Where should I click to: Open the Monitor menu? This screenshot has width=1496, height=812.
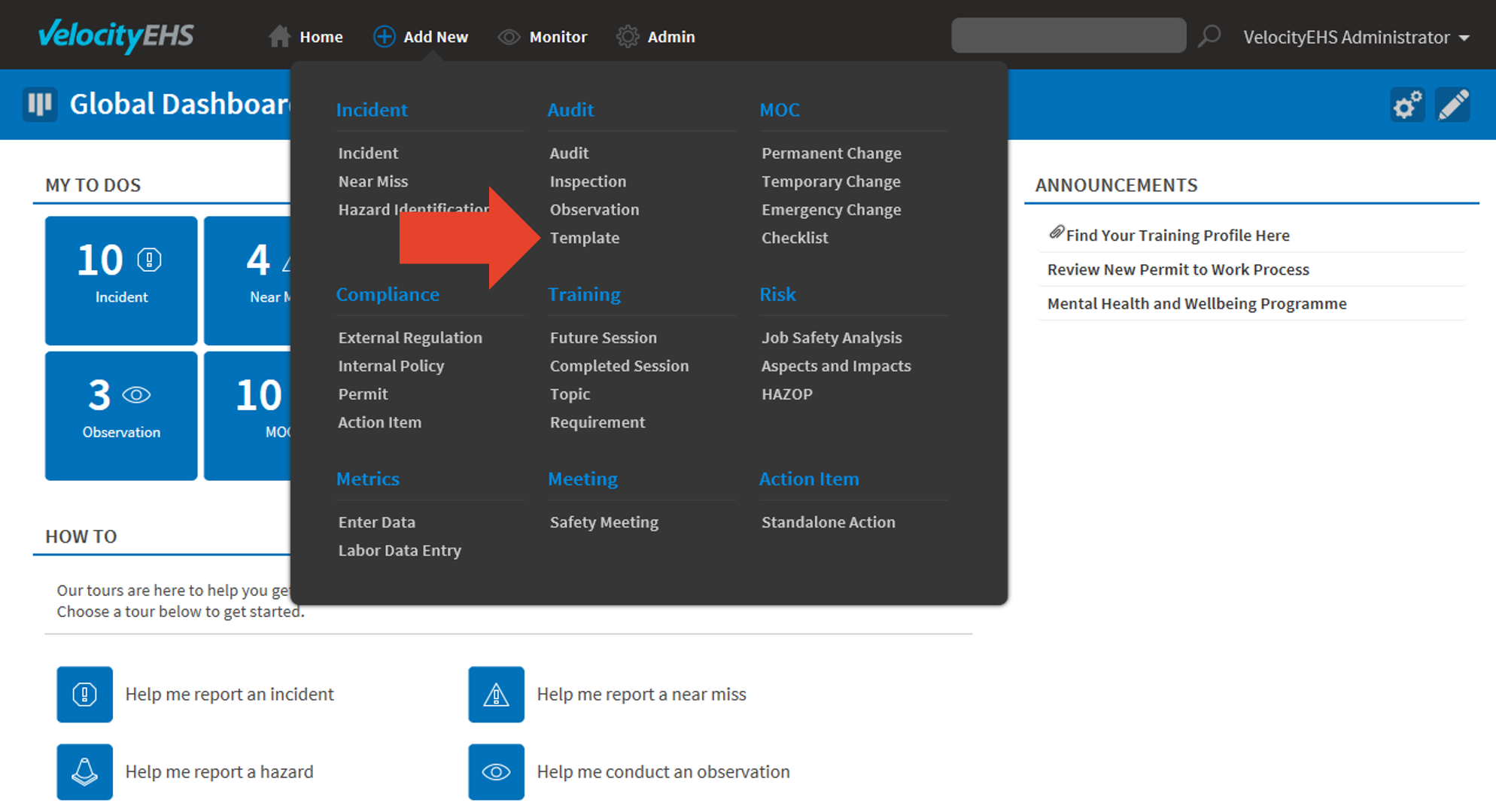click(x=542, y=37)
